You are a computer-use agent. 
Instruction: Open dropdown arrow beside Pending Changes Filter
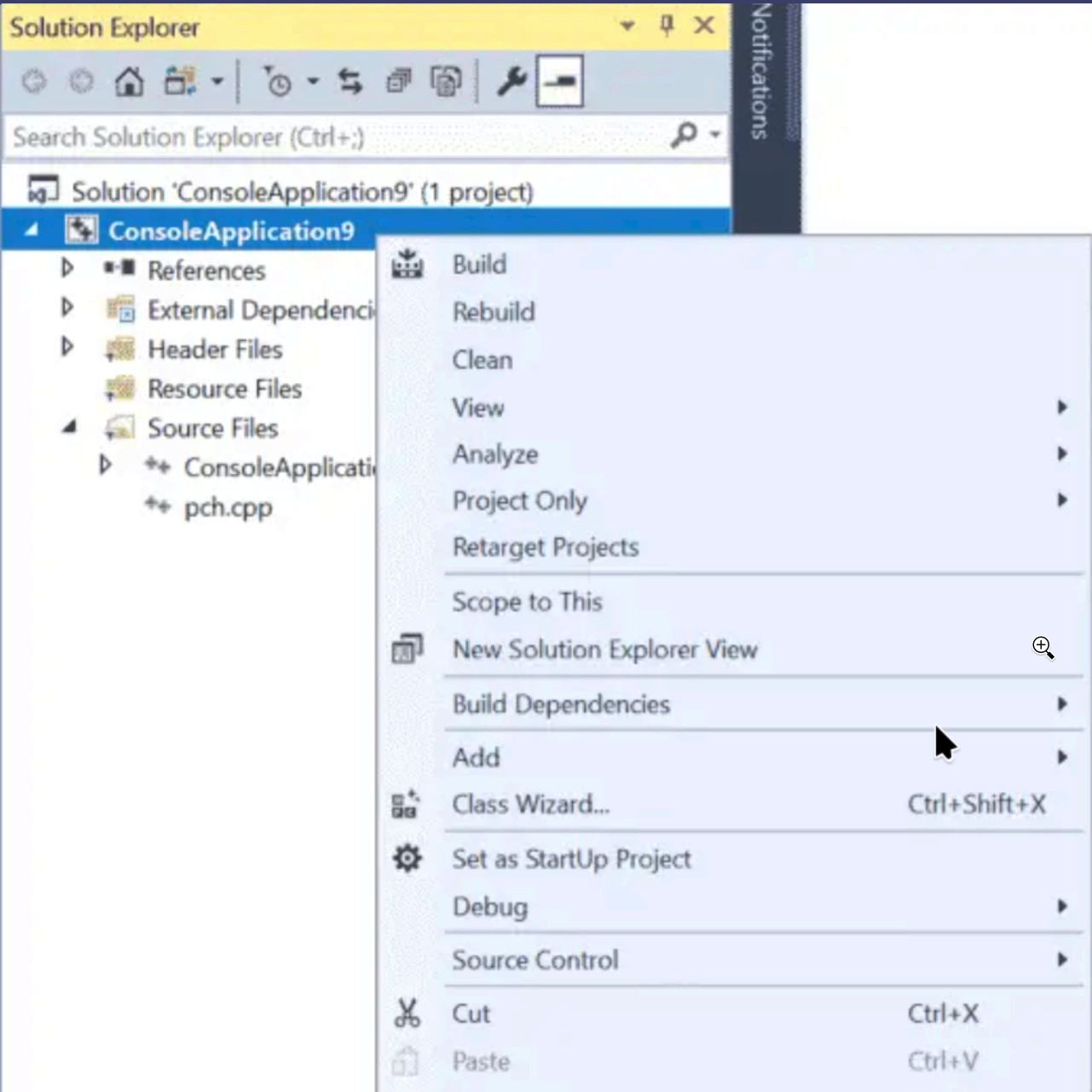pos(313,82)
